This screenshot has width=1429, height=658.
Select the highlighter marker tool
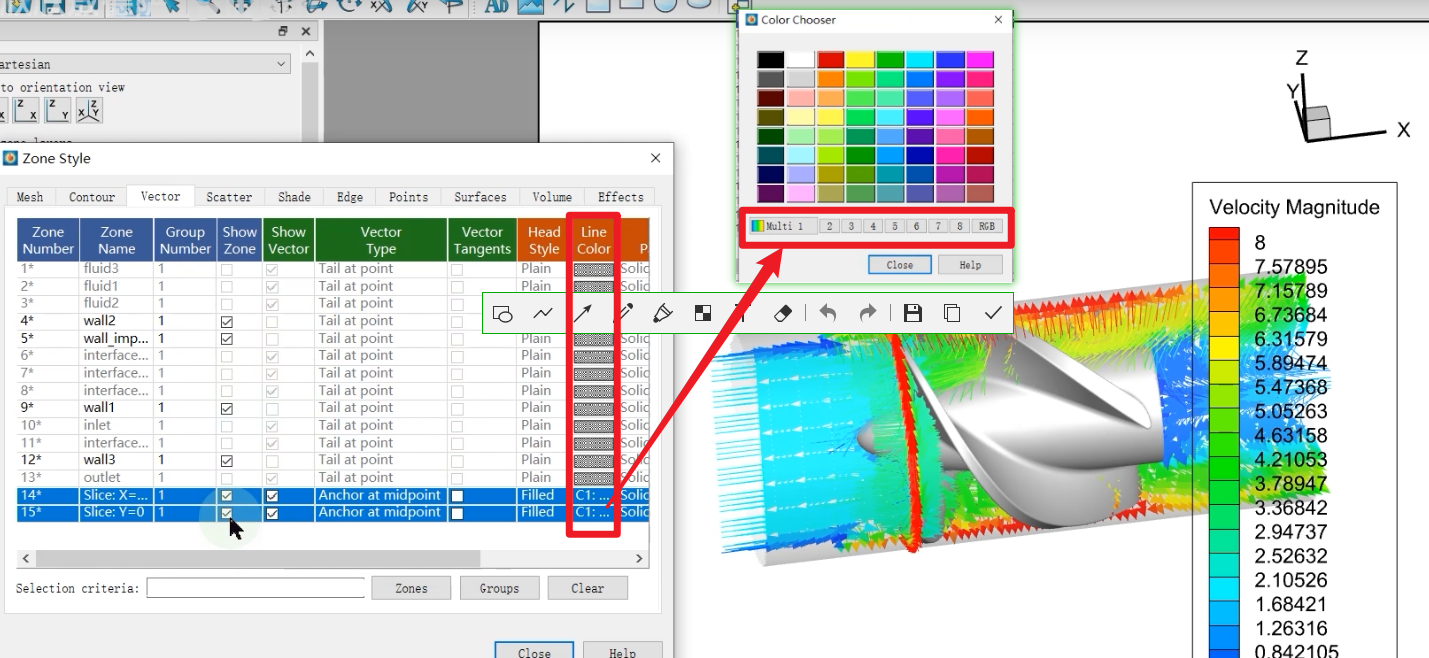pos(662,314)
